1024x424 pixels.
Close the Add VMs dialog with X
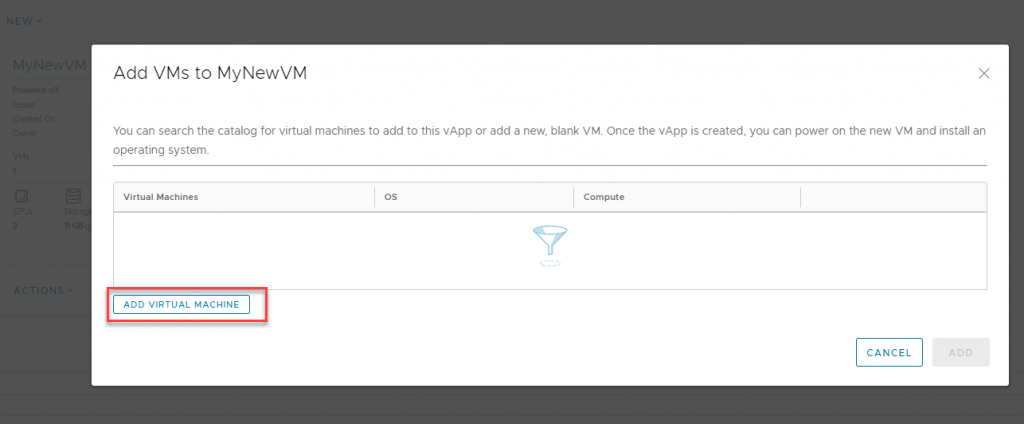[984, 74]
